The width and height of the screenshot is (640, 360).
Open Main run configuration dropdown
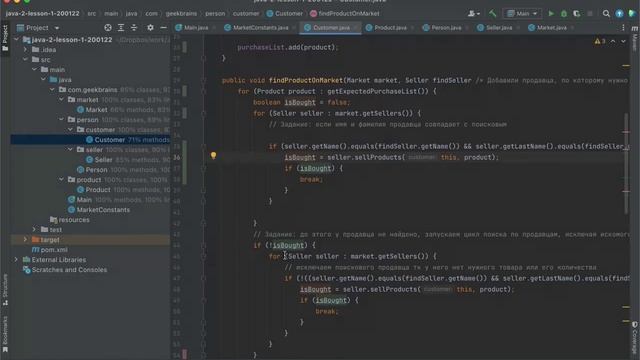point(522,13)
